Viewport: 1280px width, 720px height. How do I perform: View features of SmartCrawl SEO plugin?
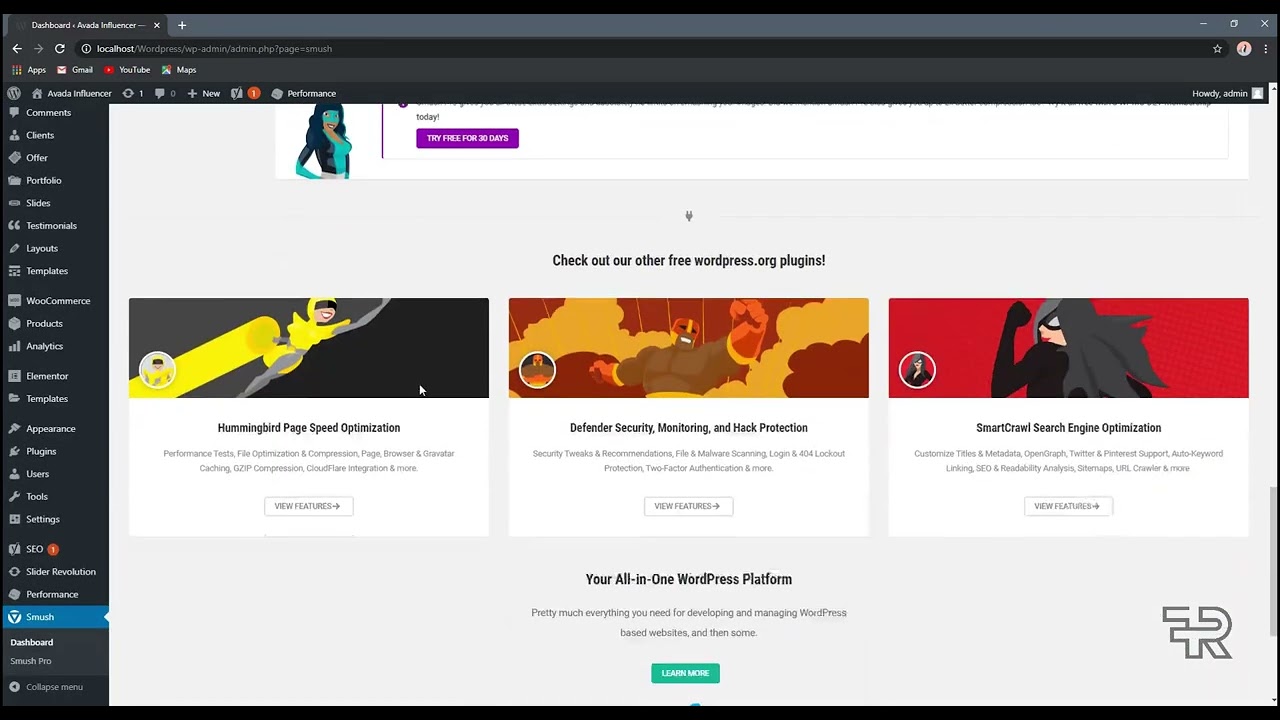[1068, 506]
